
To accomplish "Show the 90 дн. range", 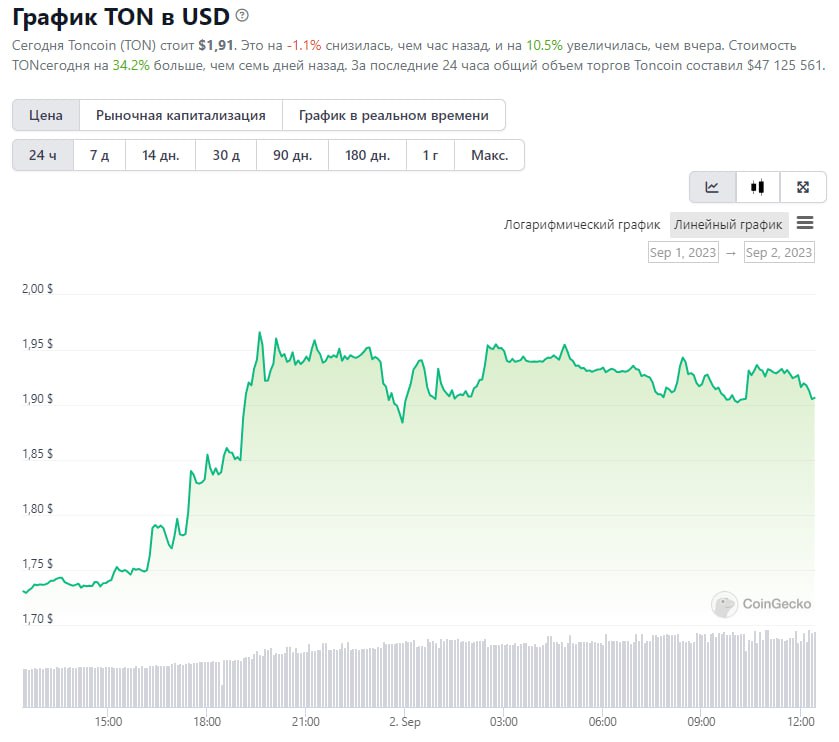I will pos(293,155).
